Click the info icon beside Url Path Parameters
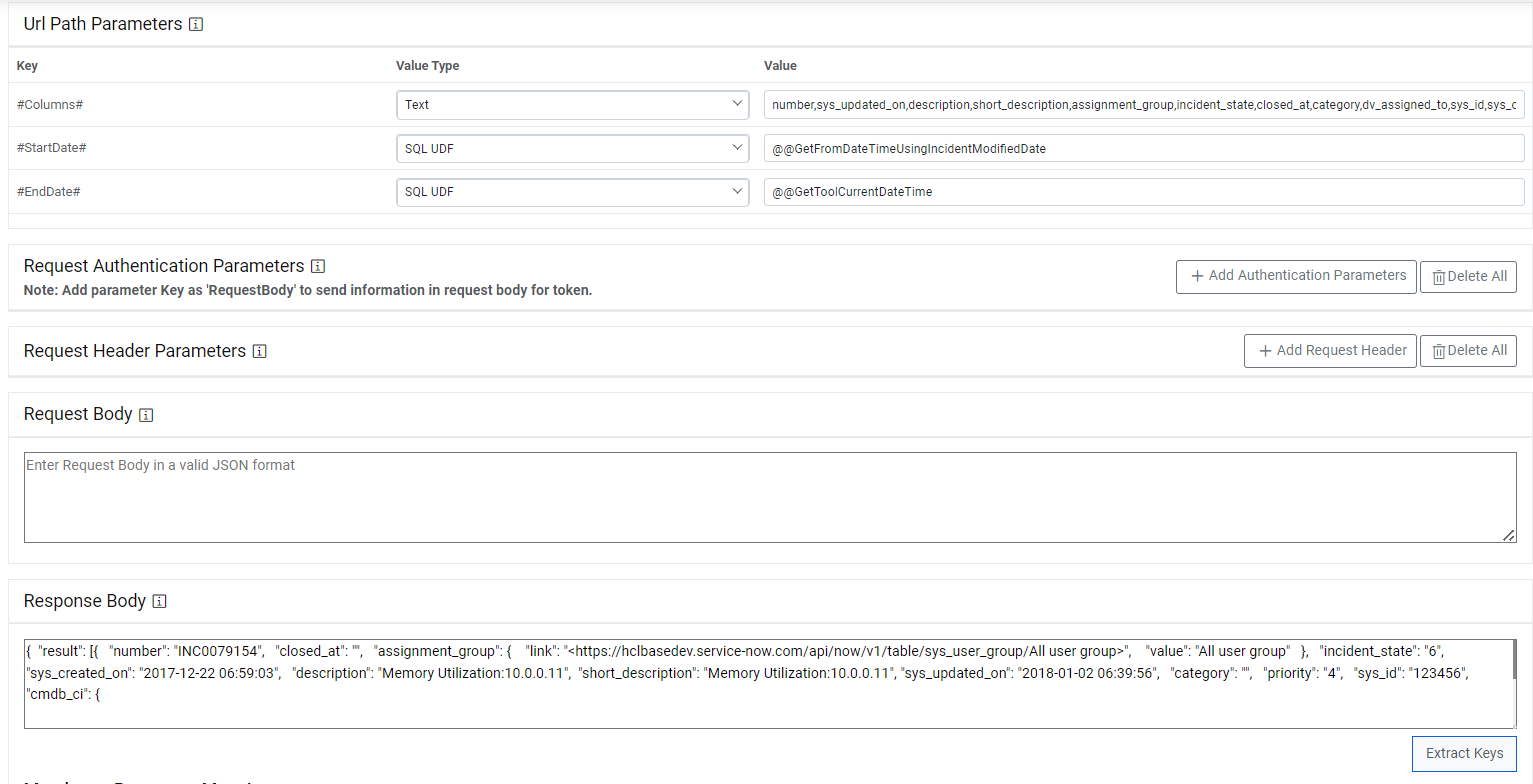Screen dimensions: 1533x784 [x=196, y=24]
